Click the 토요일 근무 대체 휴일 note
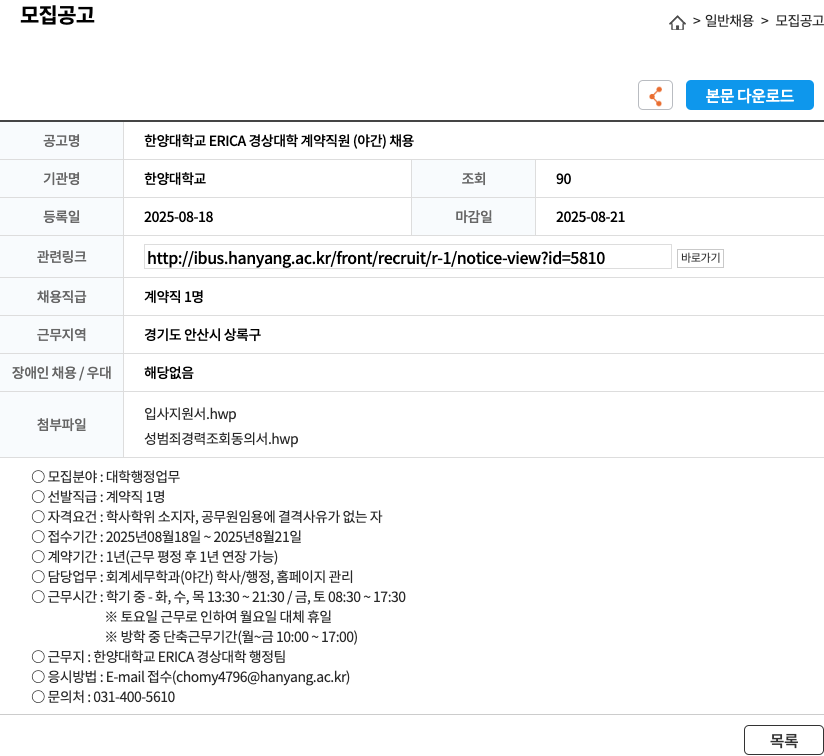Viewport: 824px width, 756px height. (x=219, y=617)
